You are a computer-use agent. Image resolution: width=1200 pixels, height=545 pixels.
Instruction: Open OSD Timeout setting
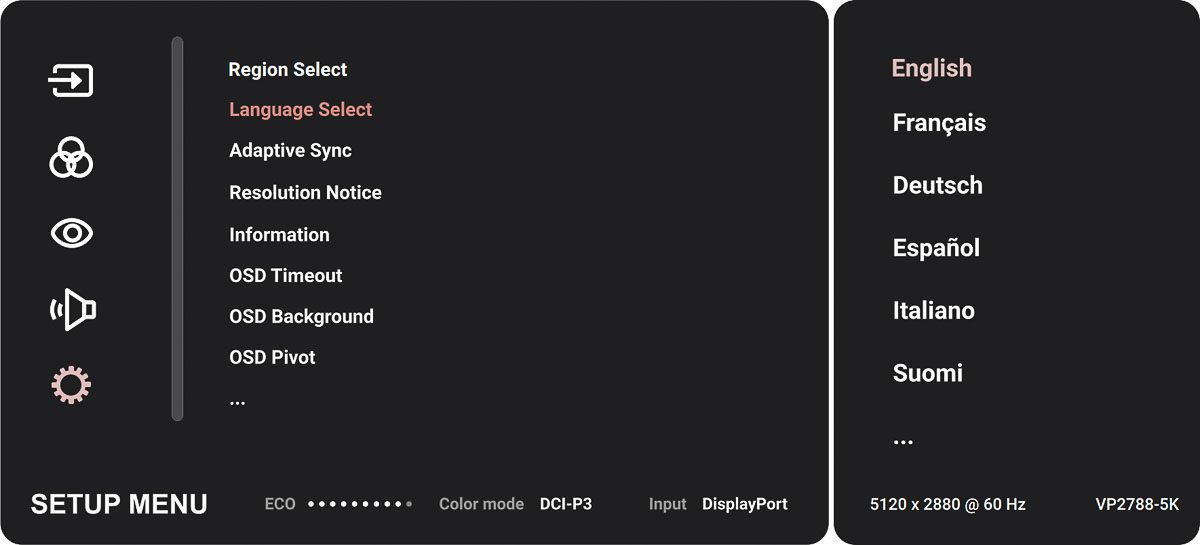coord(286,276)
